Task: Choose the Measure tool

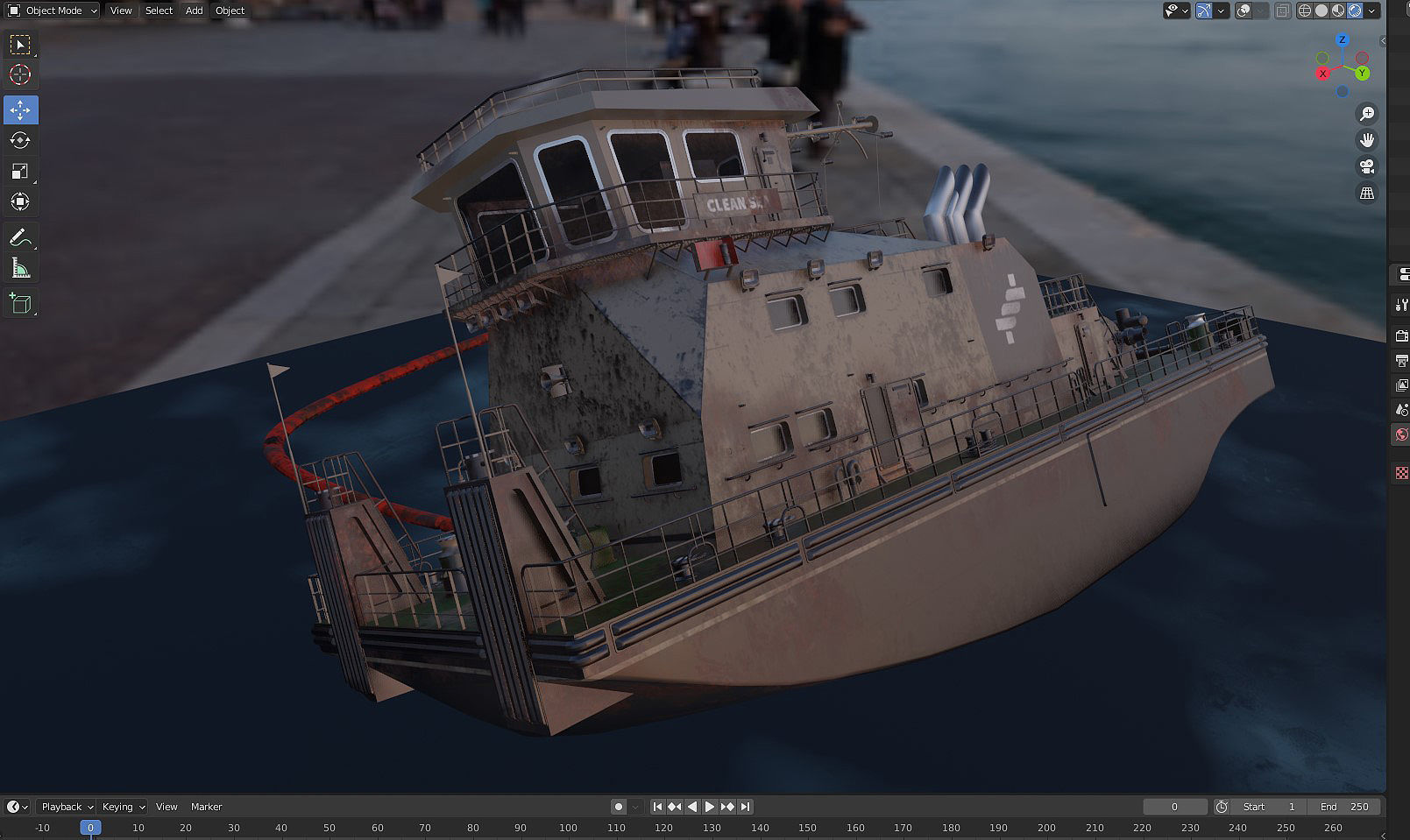Action: point(20,268)
